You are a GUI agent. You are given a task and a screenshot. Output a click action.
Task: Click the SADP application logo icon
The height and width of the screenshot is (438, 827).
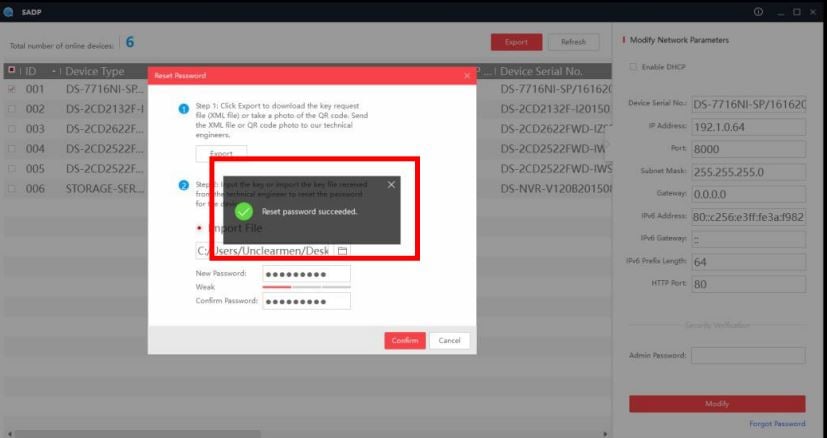coord(11,11)
